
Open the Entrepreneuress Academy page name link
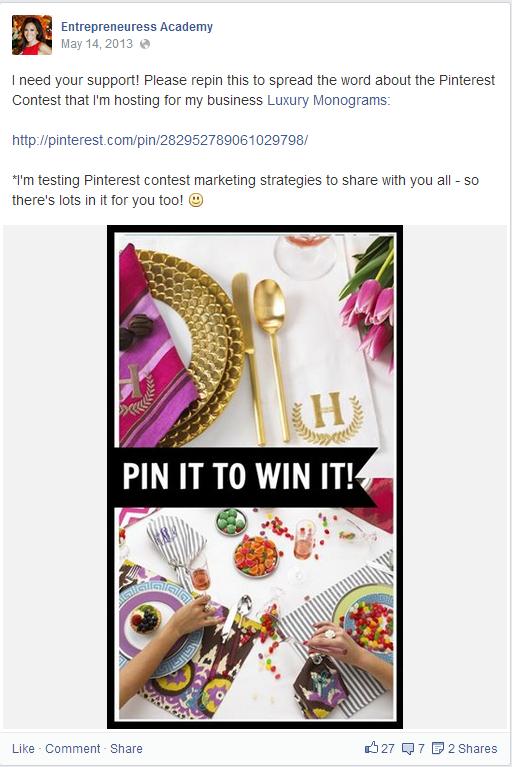pyautogui.click(x=137, y=27)
